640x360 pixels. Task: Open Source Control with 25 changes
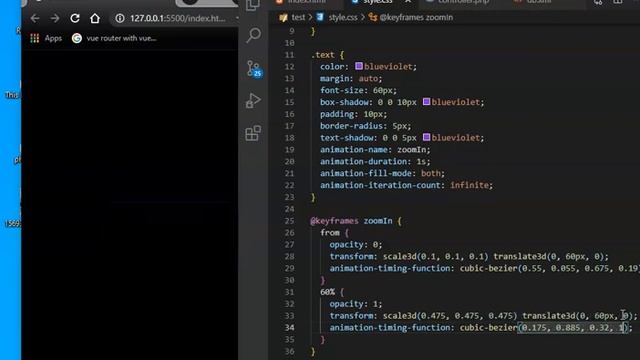254,69
